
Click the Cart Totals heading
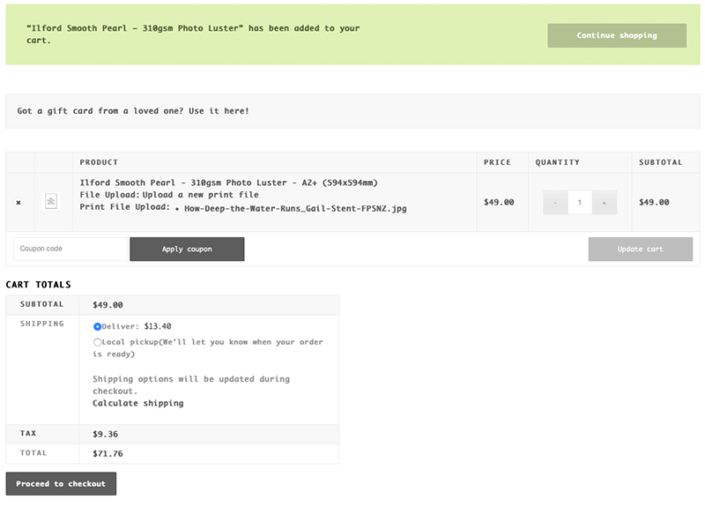[x=38, y=285]
